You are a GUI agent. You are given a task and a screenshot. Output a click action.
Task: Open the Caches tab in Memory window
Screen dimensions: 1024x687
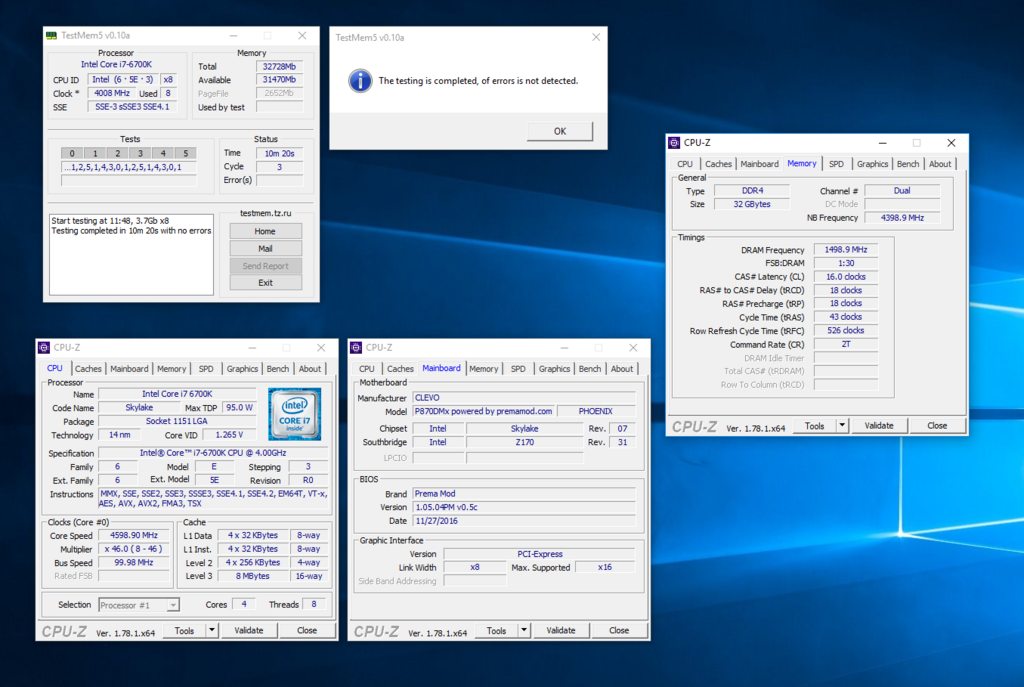(718, 164)
